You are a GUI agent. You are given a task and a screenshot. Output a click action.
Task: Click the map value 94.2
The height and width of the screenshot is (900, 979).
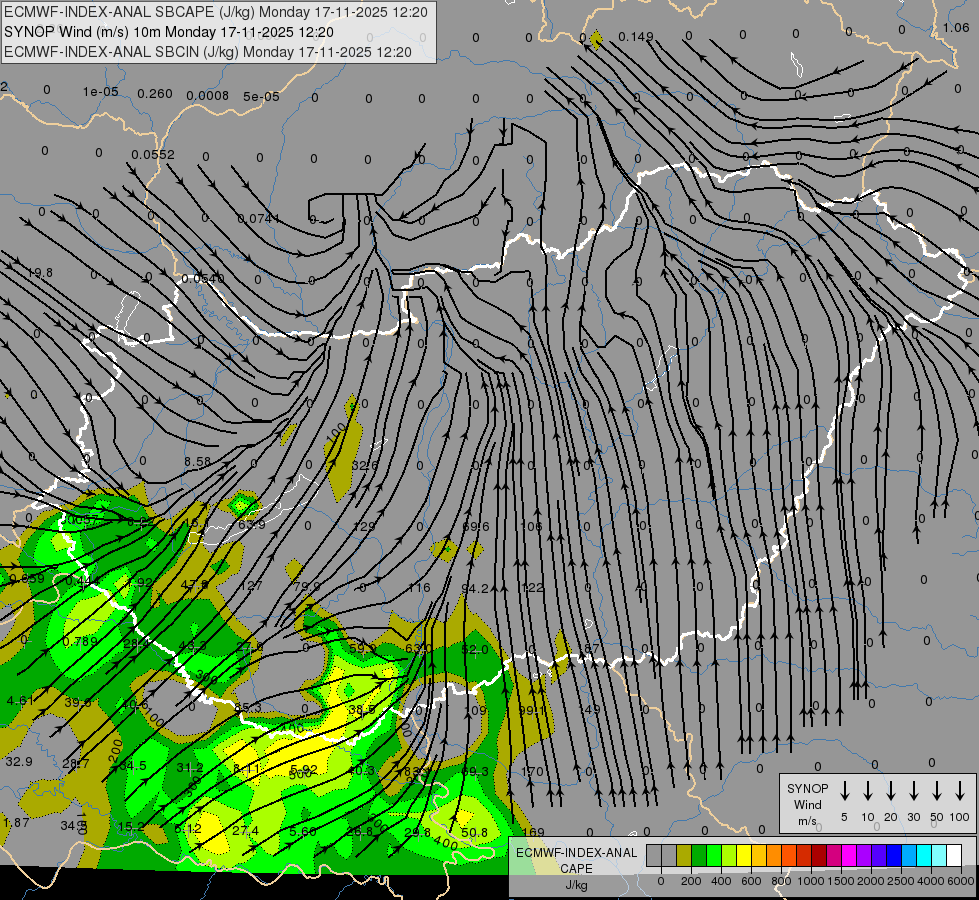[x=475, y=588]
